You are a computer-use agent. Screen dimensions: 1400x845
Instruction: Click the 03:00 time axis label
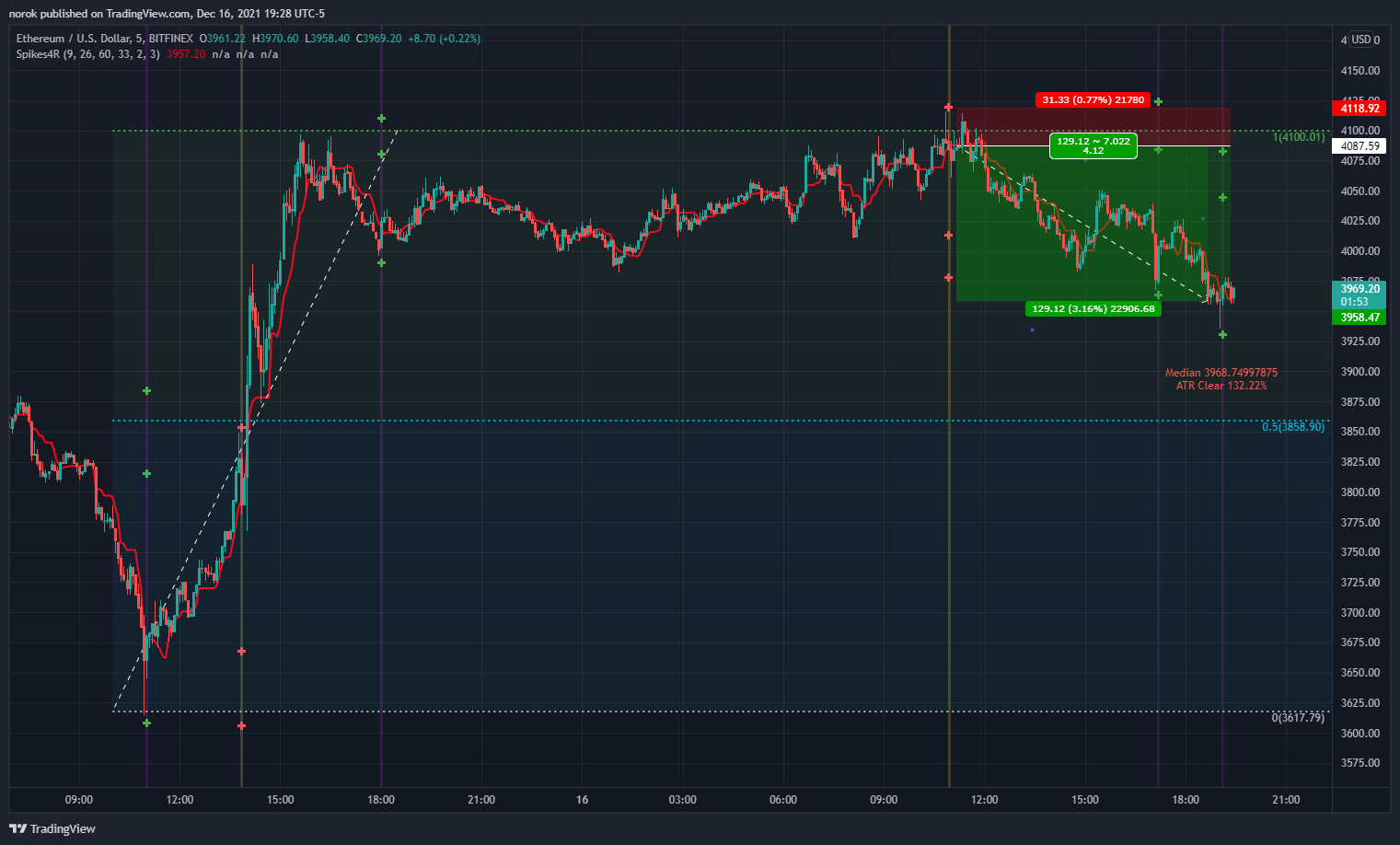click(x=682, y=800)
